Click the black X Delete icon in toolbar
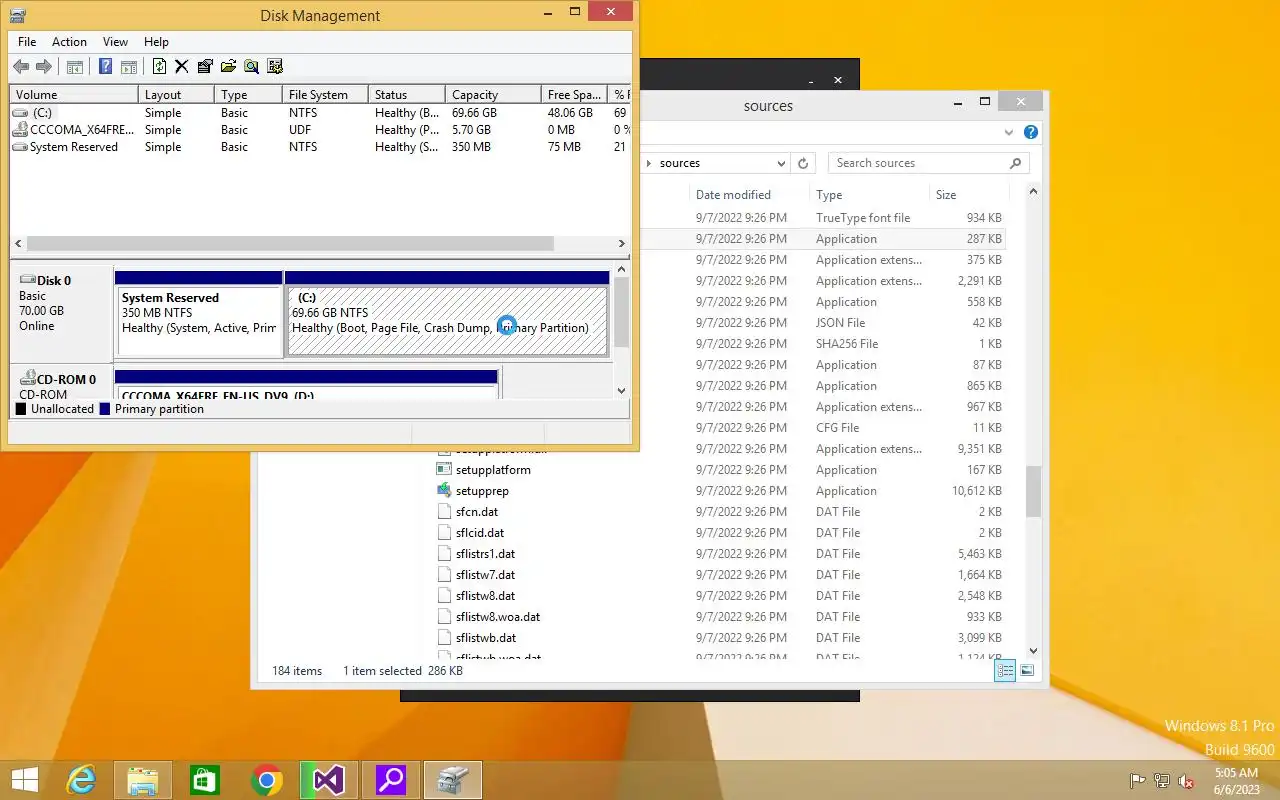Viewport: 1280px width, 800px height. [182, 67]
